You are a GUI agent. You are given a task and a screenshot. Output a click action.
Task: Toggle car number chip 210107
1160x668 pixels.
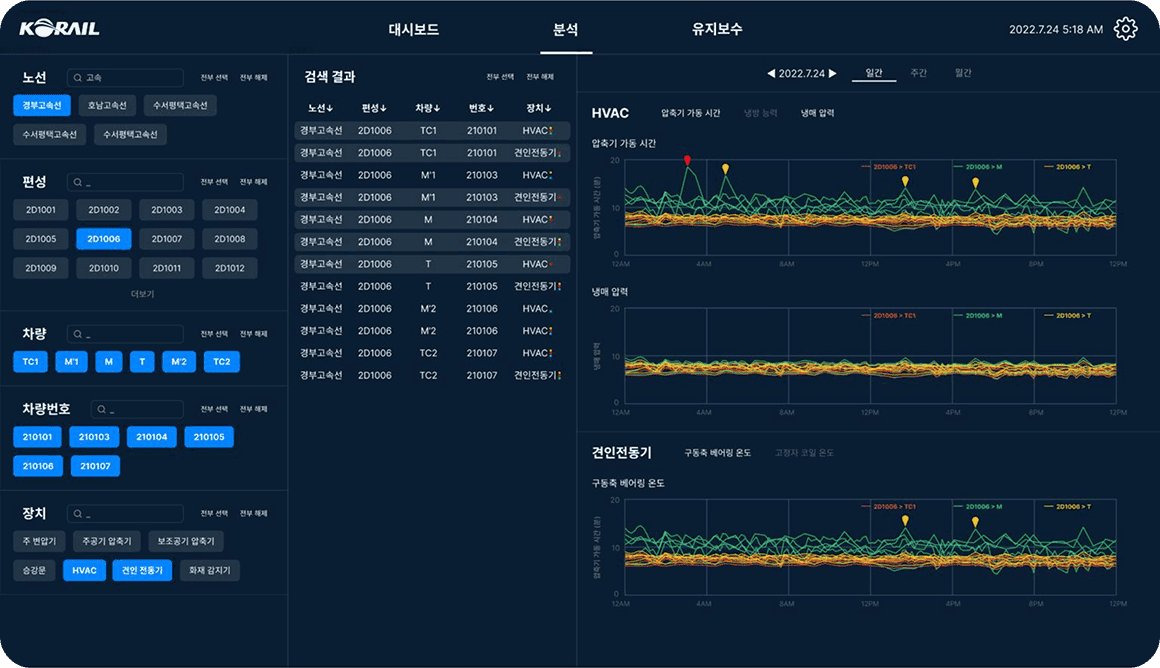pyautogui.click(x=95, y=466)
